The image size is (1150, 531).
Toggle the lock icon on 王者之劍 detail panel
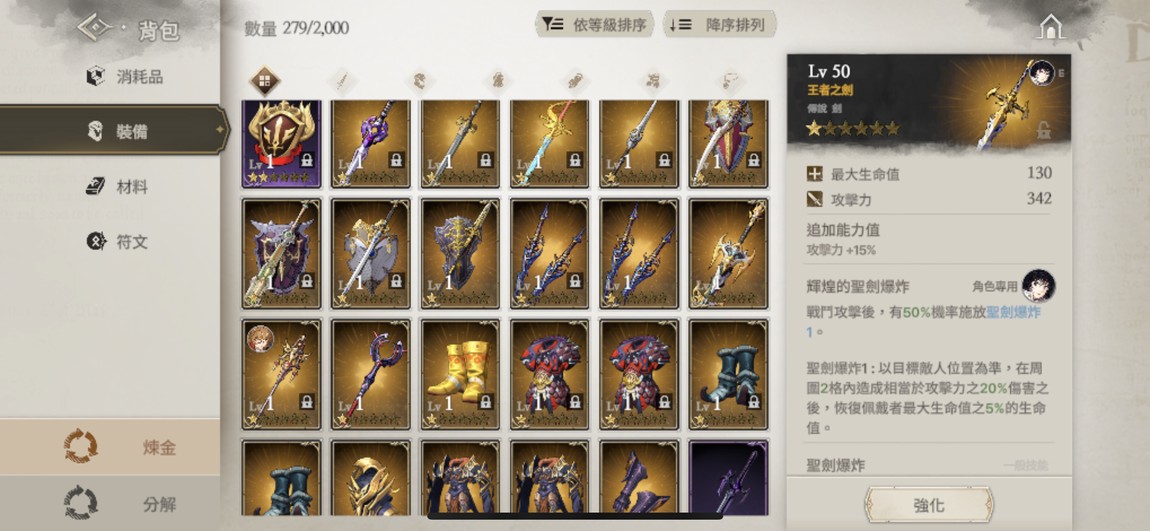pyautogui.click(x=1044, y=131)
